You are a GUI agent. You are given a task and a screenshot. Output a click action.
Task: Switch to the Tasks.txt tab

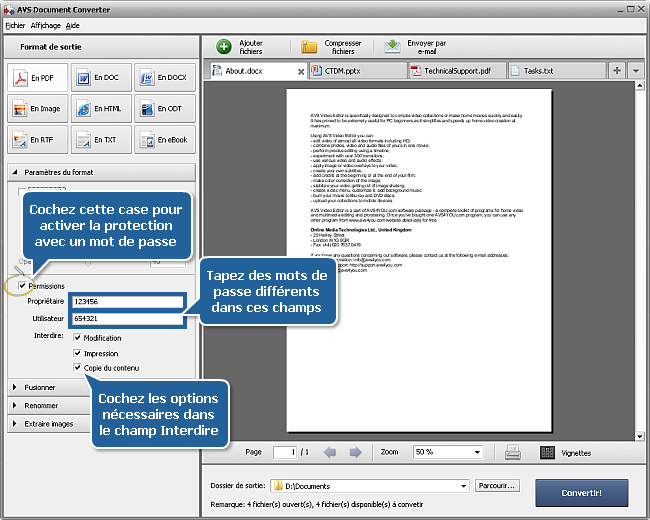click(x=557, y=71)
